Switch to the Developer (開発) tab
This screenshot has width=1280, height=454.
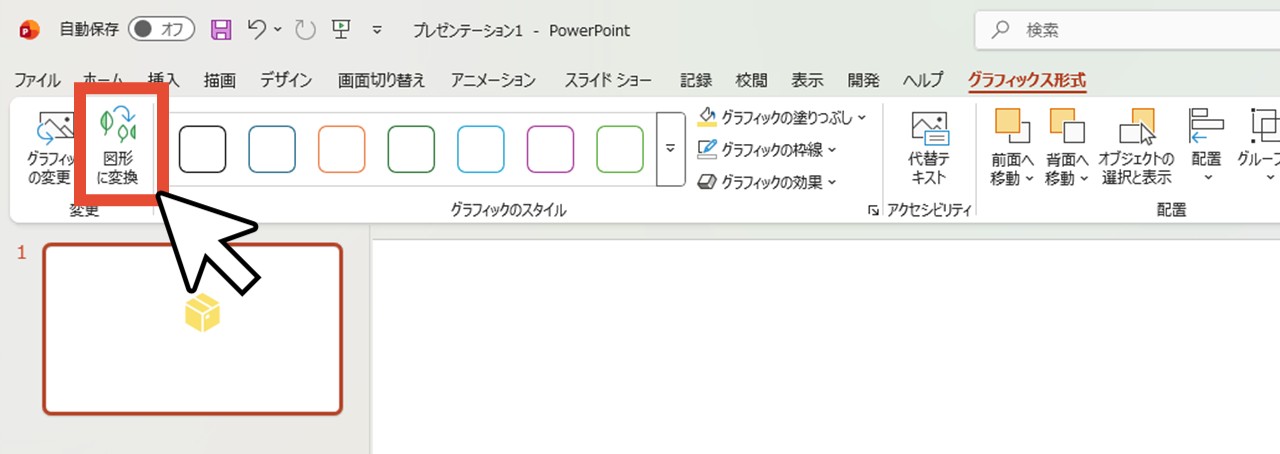(863, 80)
